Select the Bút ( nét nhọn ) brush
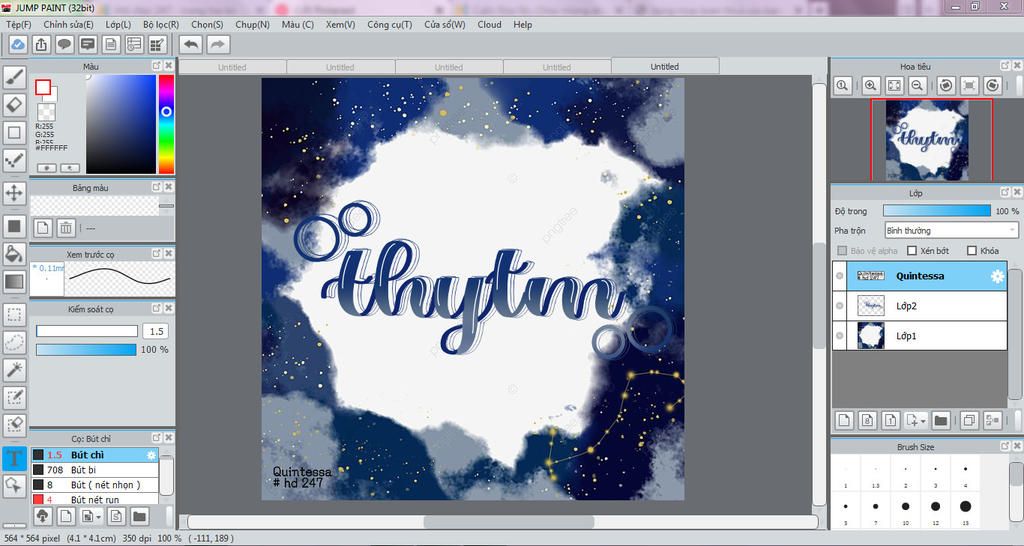This screenshot has width=1024, height=546. [95, 485]
